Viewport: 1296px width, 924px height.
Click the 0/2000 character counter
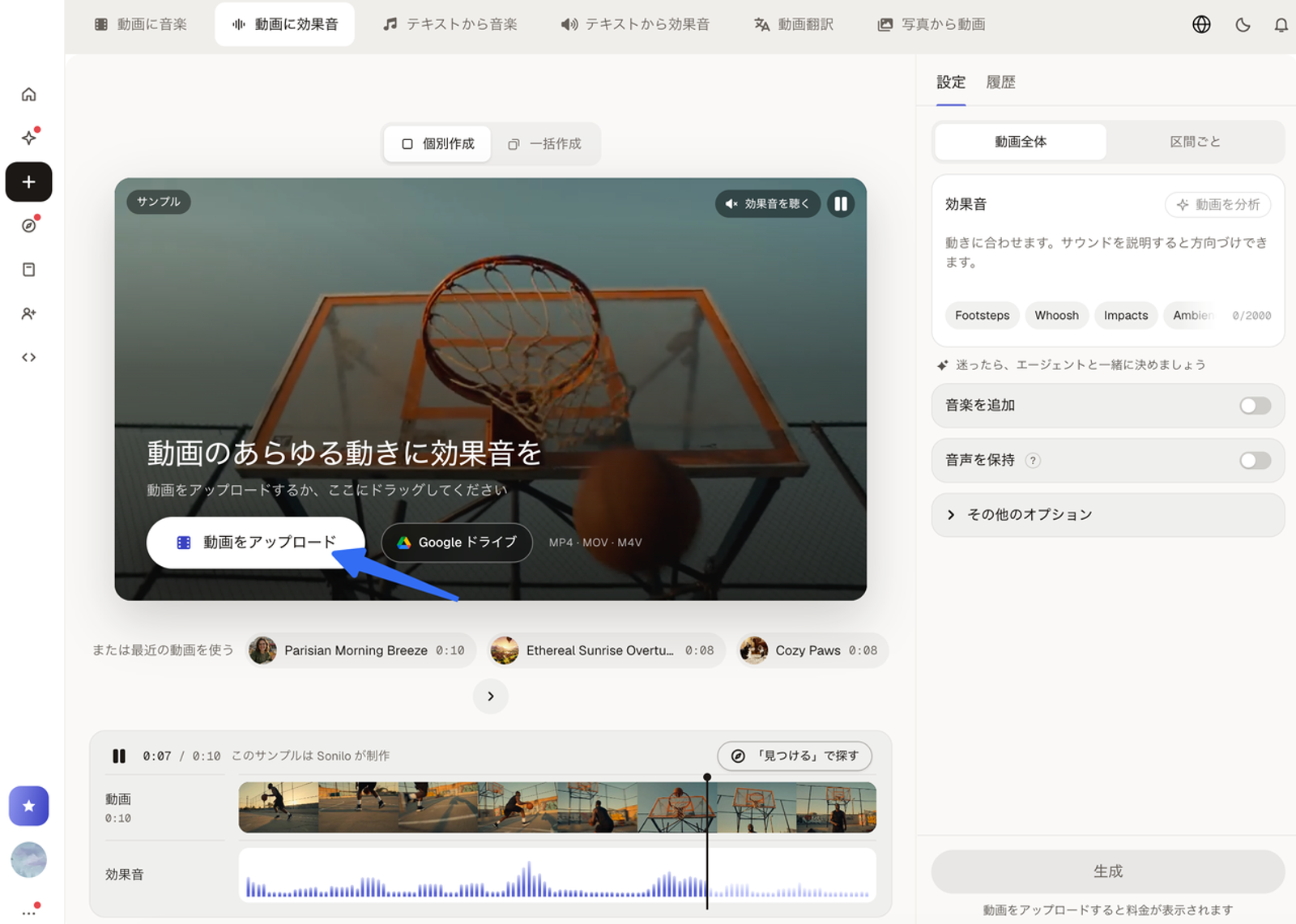[x=1251, y=316]
